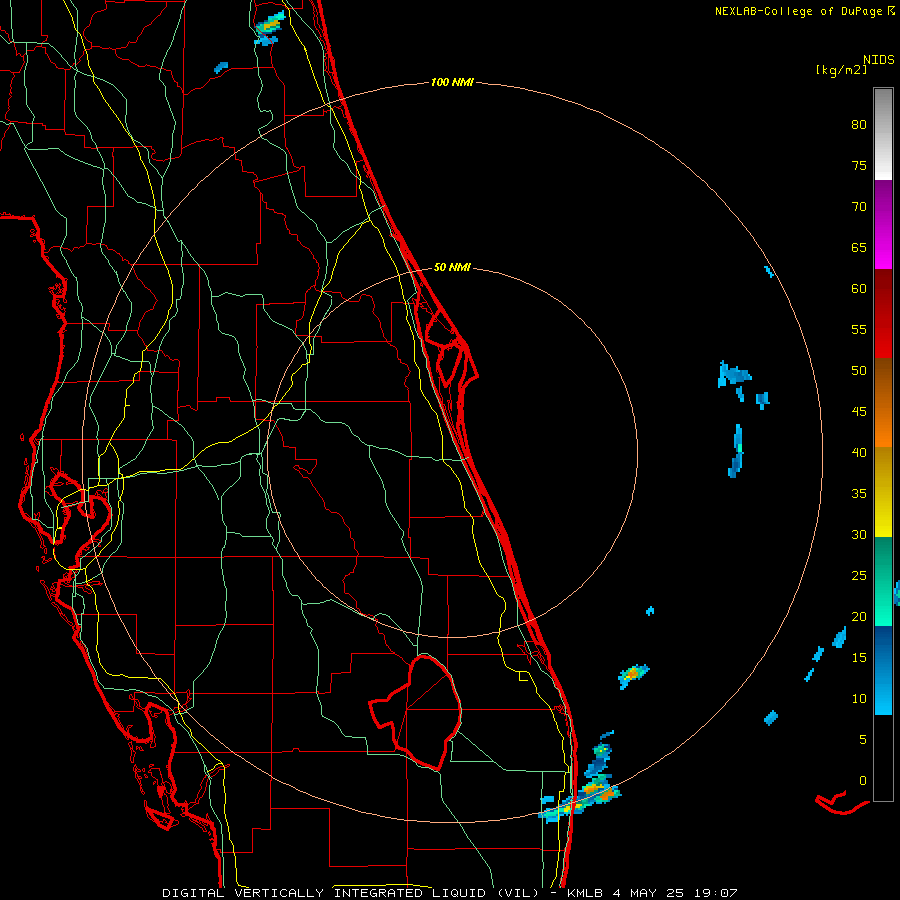Click the 19:07 timestamp in the caption
Viewport: 900px width, 900px height.
click(716, 893)
